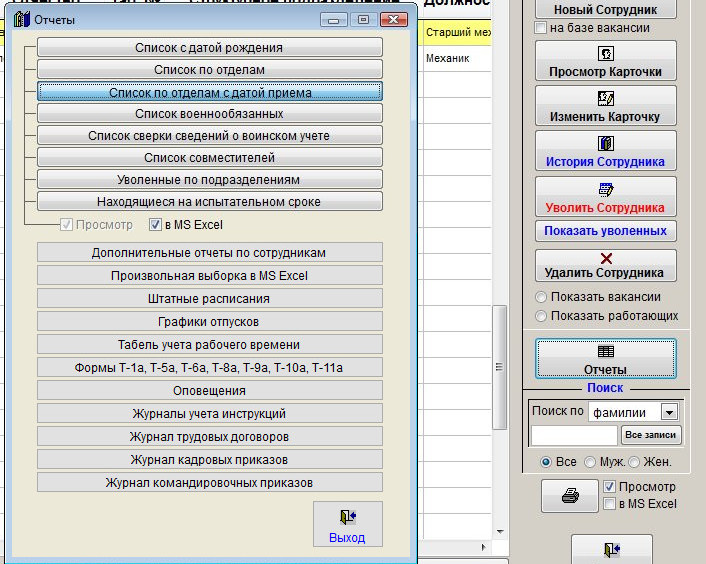Close the Отчеты window
This screenshot has height=564, width=706.
[394, 19]
